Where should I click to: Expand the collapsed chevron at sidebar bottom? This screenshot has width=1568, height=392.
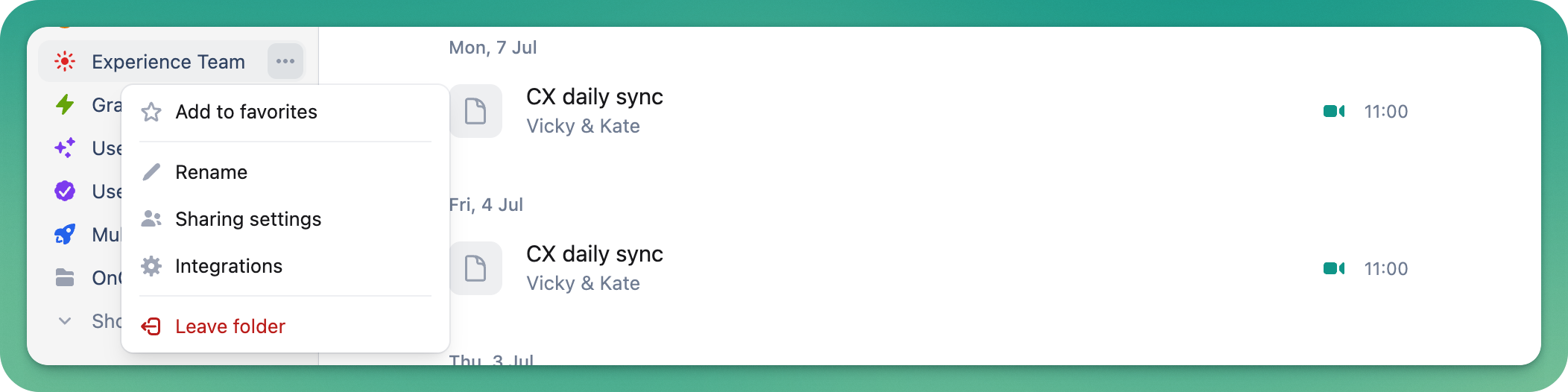[65, 321]
